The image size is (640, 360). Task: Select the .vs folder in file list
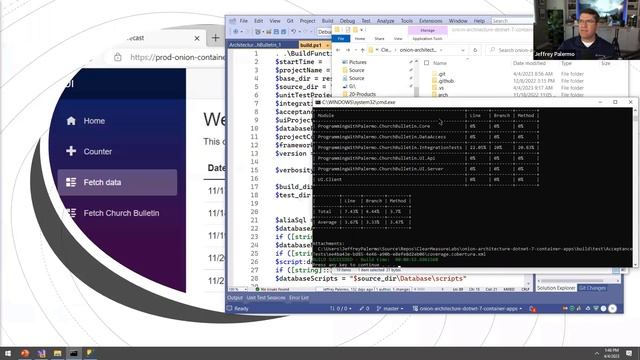[x=440, y=88]
